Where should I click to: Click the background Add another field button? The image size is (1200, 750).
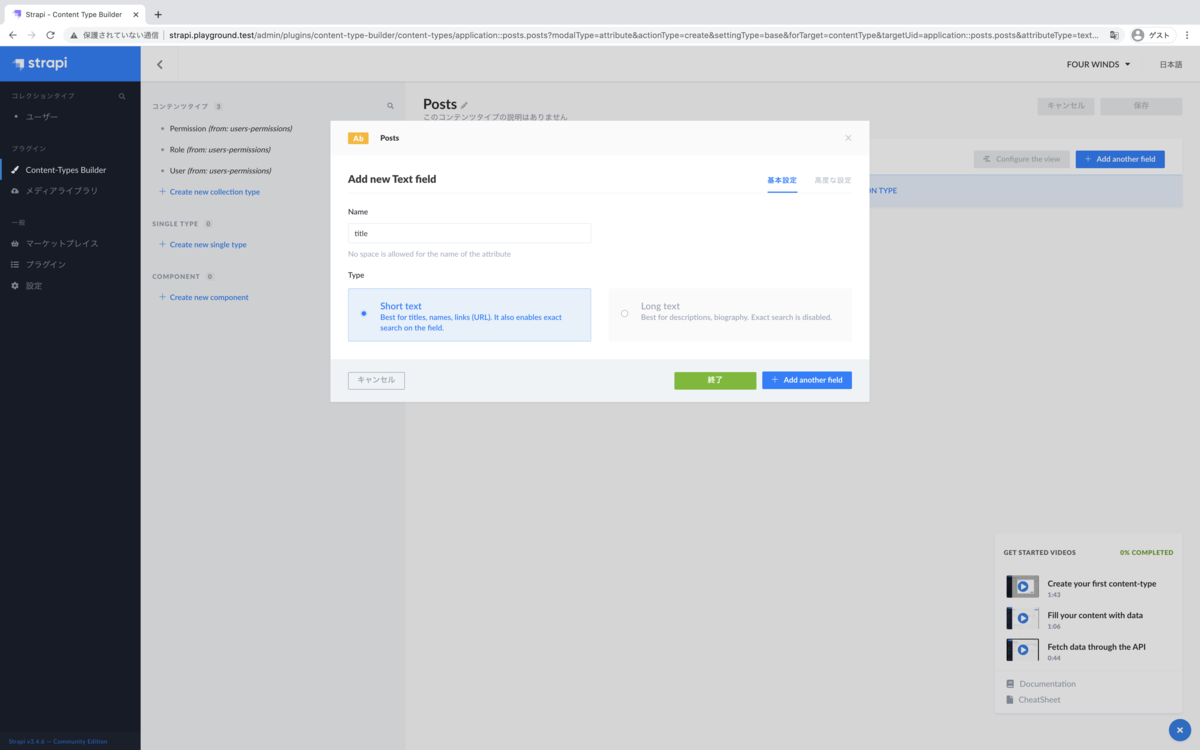1120,159
